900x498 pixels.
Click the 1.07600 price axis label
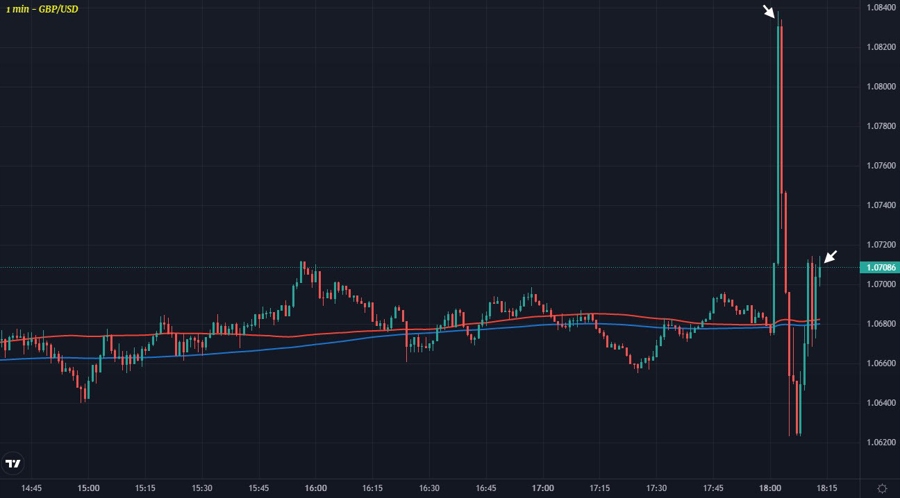[x=880, y=166]
